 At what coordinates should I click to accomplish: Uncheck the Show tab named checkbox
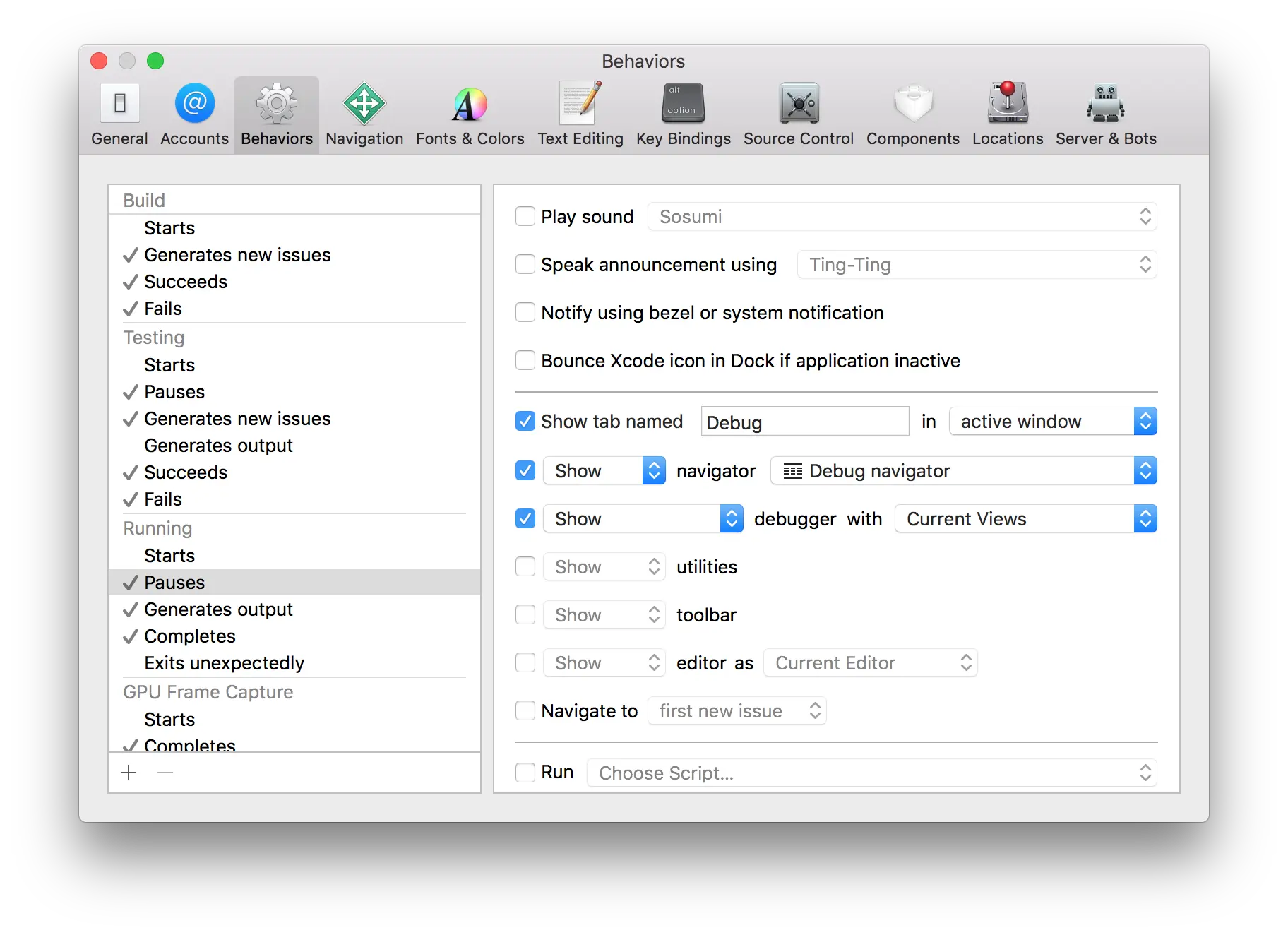pyautogui.click(x=525, y=422)
